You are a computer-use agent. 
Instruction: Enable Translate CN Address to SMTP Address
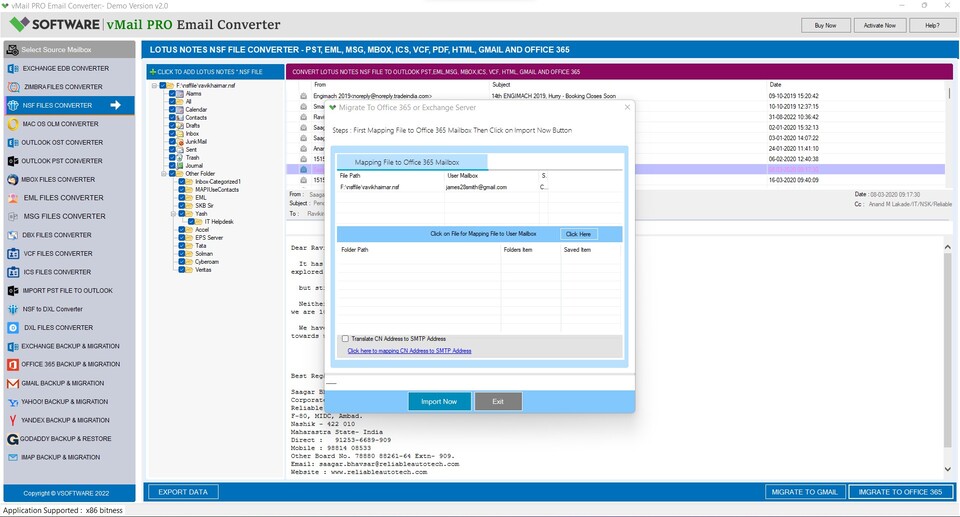[345, 339]
